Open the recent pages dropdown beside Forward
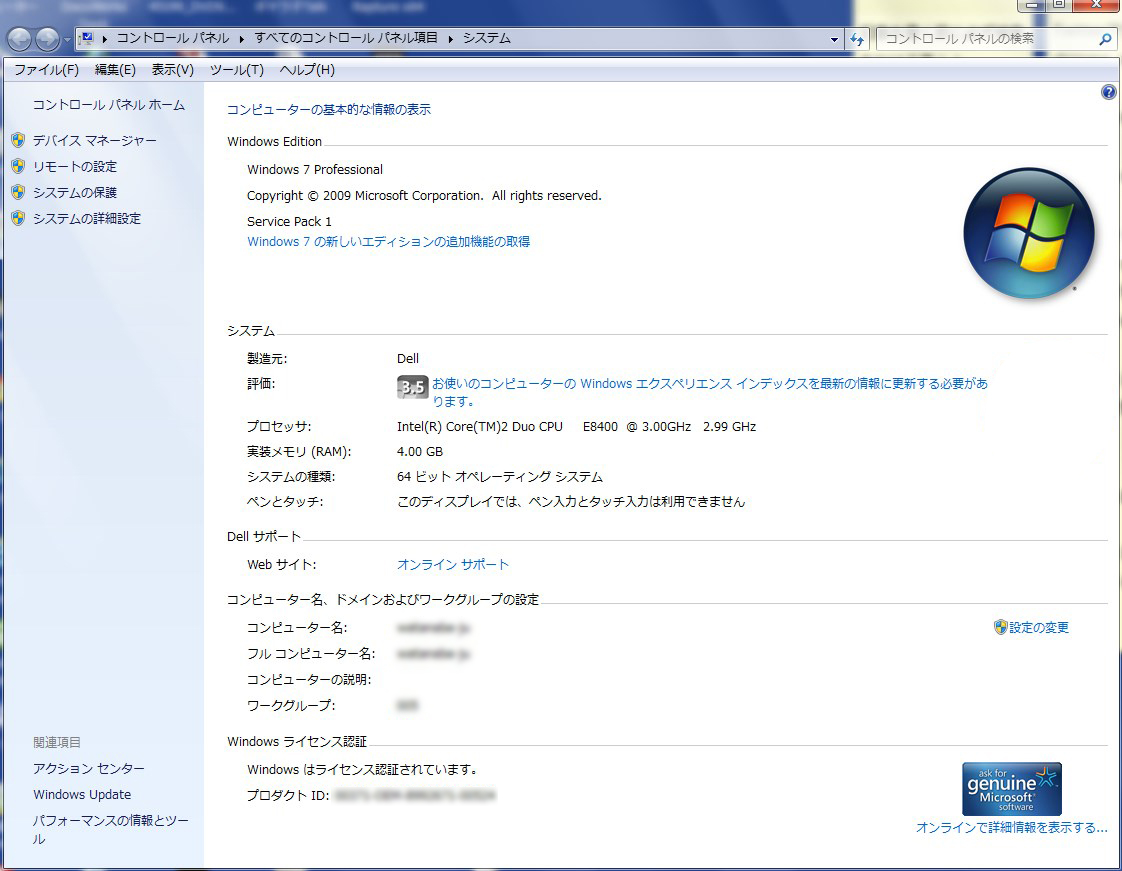The height and width of the screenshot is (871, 1122). pos(67,39)
